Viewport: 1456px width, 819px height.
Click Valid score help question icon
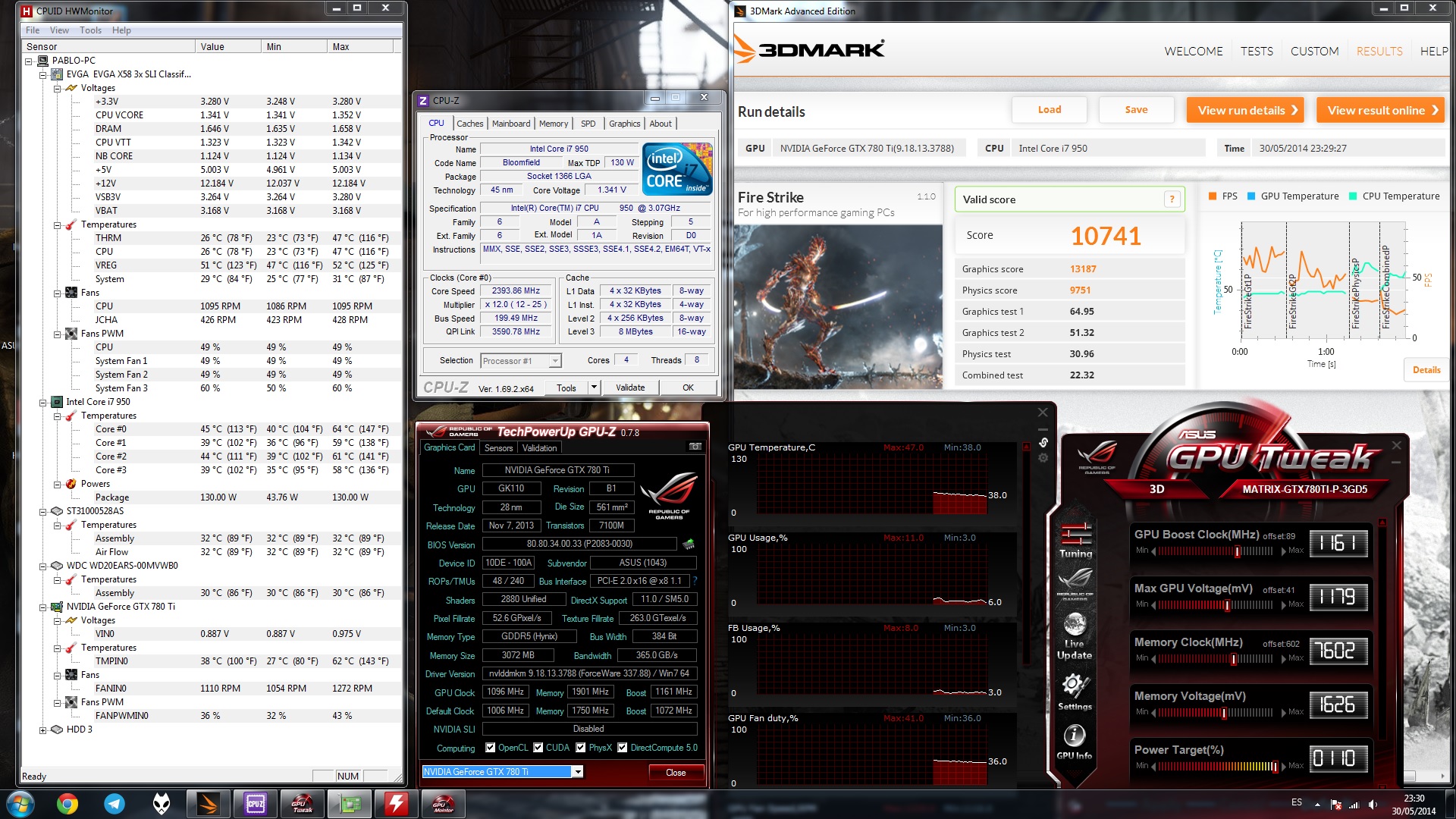1172,199
